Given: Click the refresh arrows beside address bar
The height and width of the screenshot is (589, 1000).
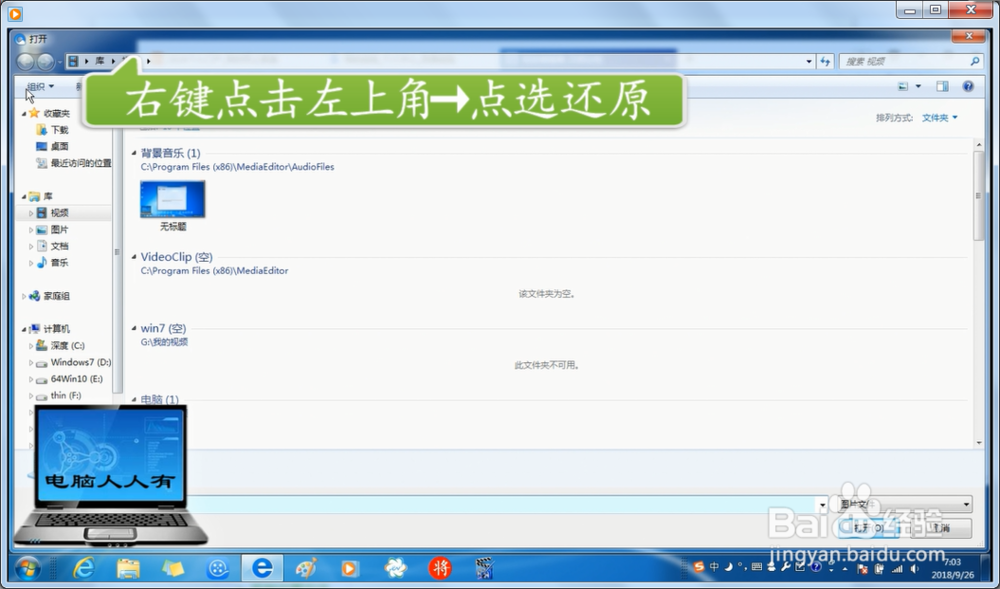Looking at the screenshot, I should pyautogui.click(x=825, y=61).
